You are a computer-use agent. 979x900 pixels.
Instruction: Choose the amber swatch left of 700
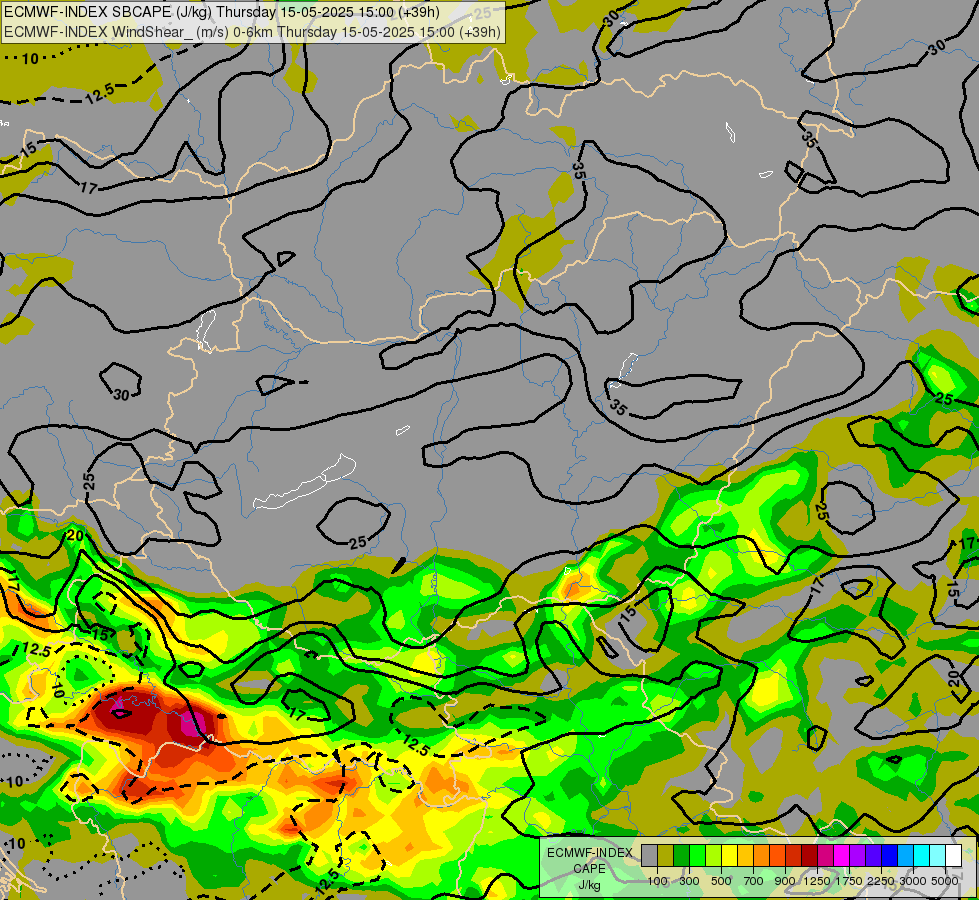coord(745,855)
